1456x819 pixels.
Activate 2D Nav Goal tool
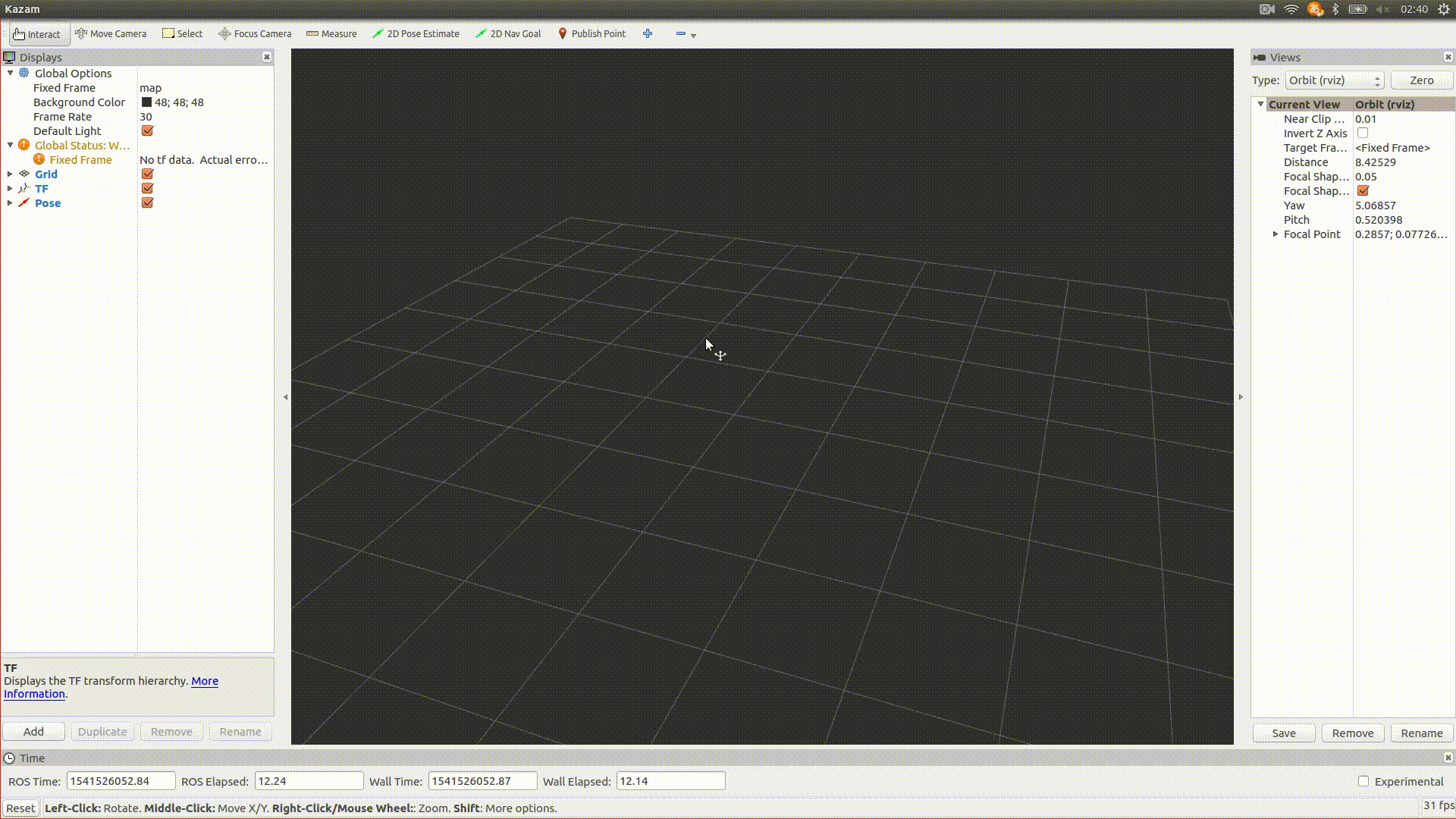[508, 34]
